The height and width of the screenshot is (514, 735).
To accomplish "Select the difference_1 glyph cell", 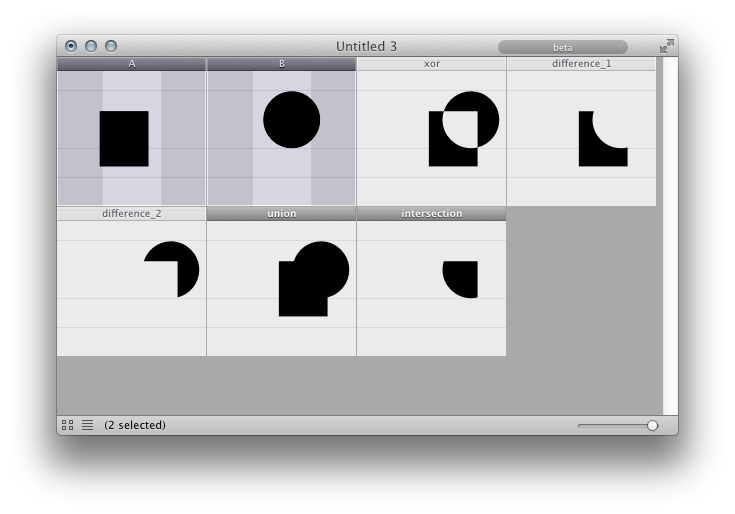I will [x=581, y=138].
